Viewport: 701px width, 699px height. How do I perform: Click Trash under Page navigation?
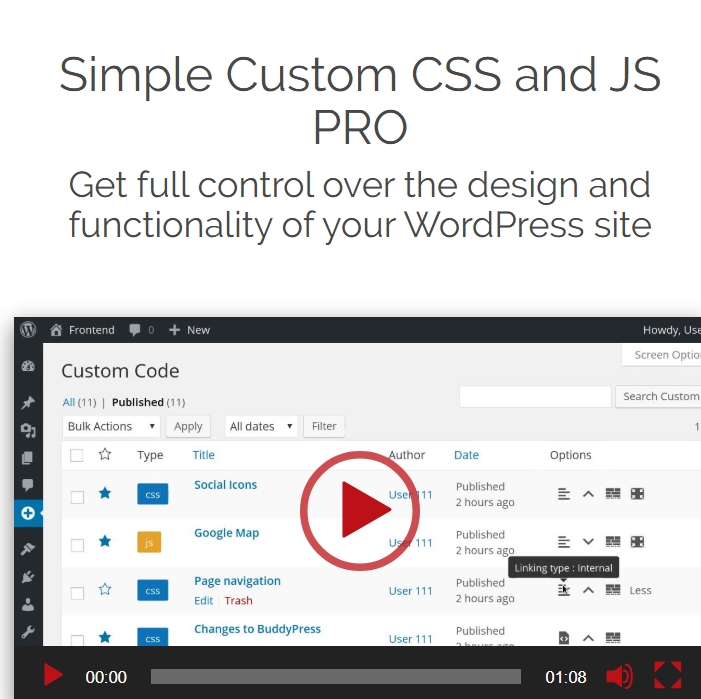coord(238,601)
